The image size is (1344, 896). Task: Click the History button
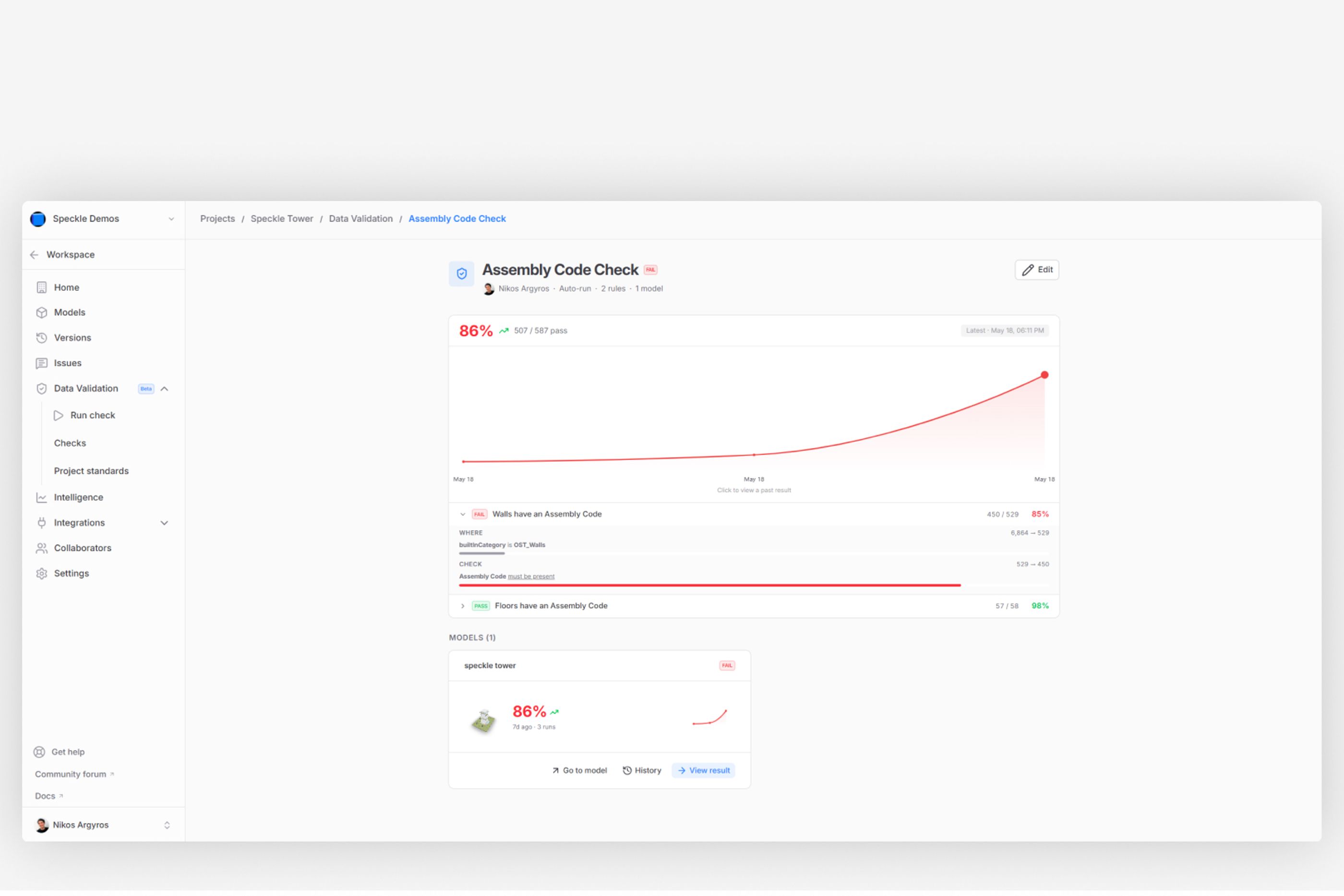point(642,771)
